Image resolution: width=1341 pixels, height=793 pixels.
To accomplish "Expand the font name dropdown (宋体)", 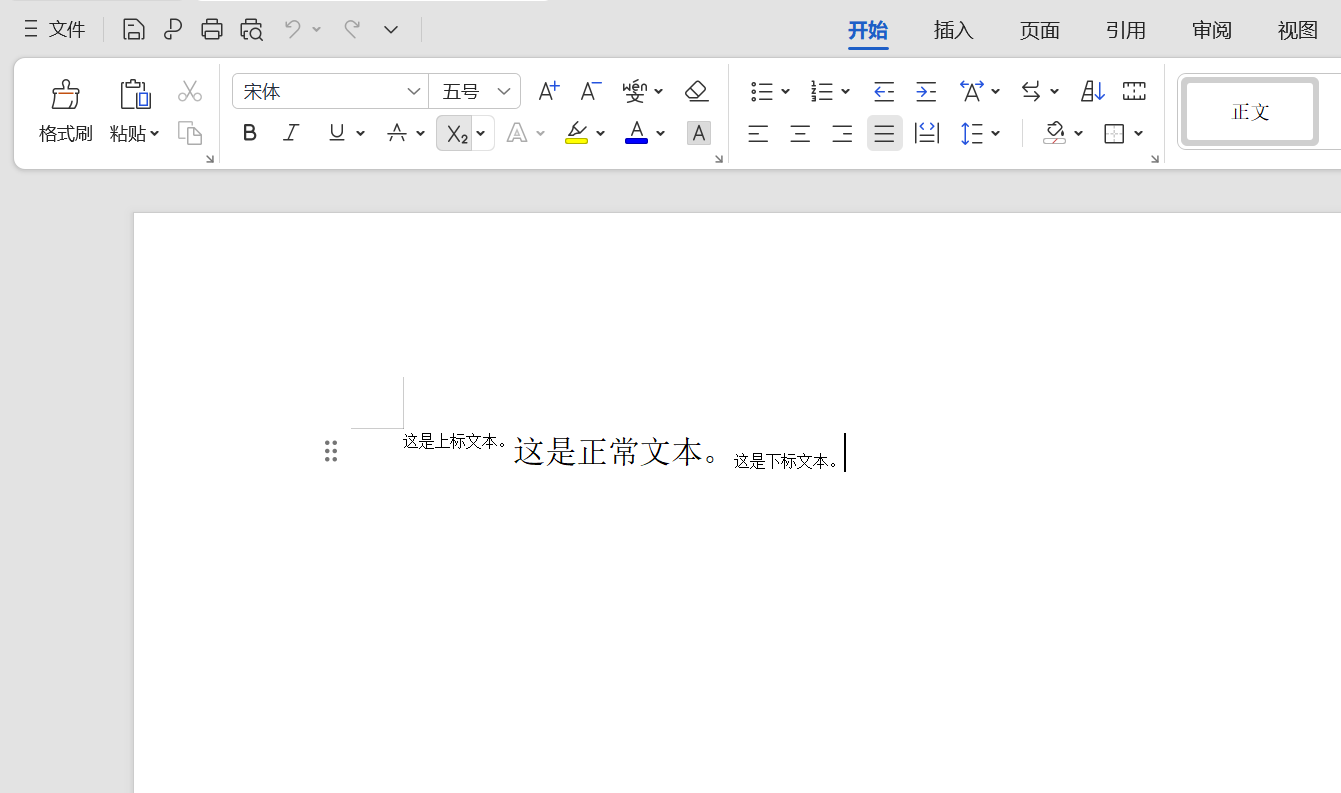I will point(413,92).
